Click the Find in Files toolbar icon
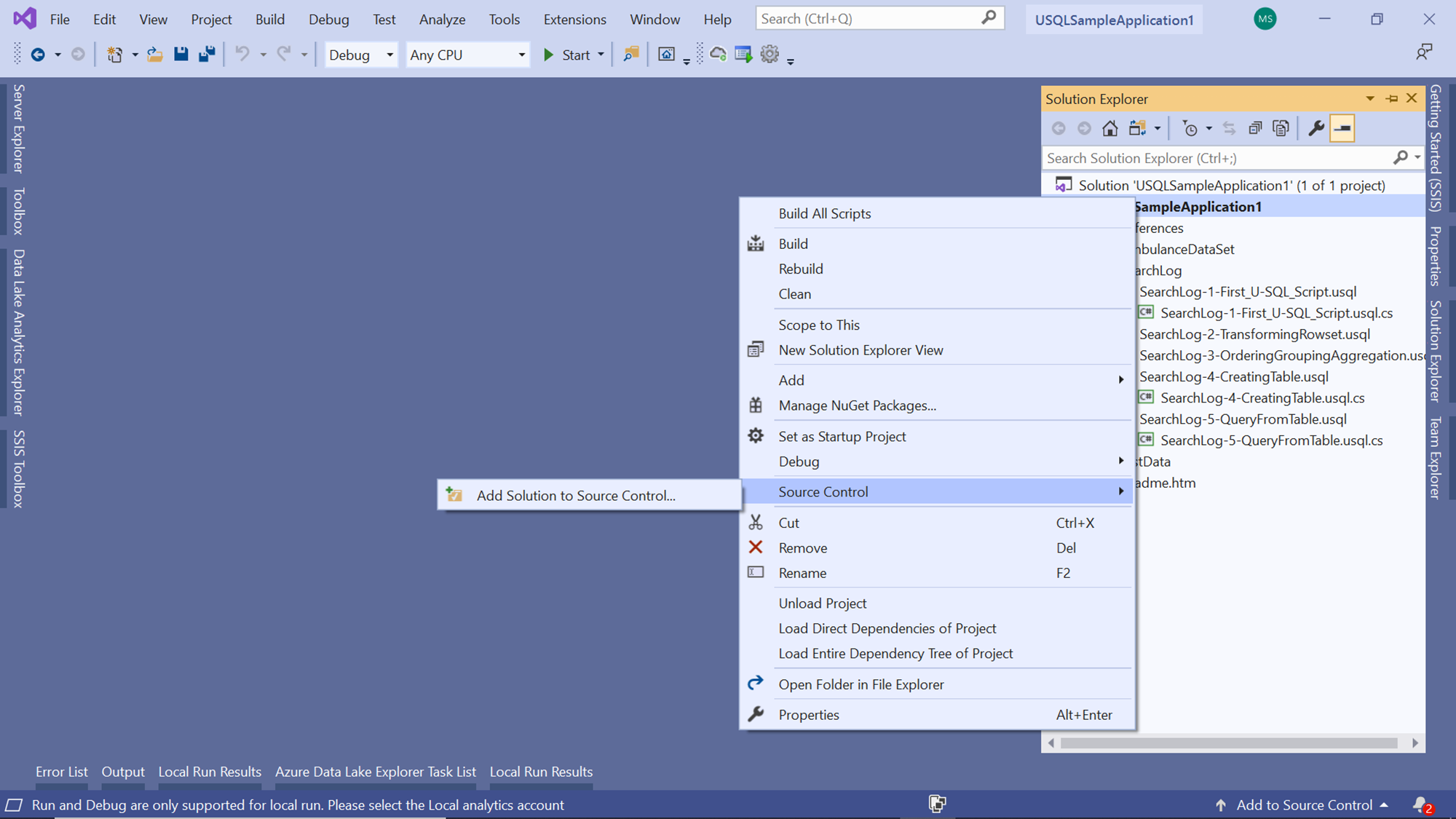This screenshot has width=1456, height=819. [x=630, y=55]
